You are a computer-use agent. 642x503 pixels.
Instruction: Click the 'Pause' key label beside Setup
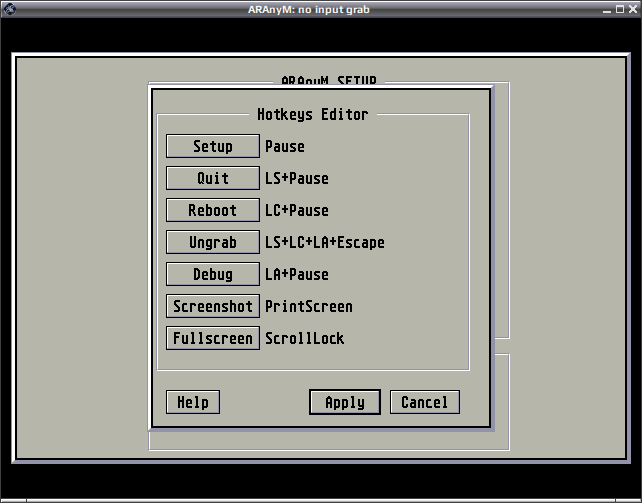pos(285,146)
